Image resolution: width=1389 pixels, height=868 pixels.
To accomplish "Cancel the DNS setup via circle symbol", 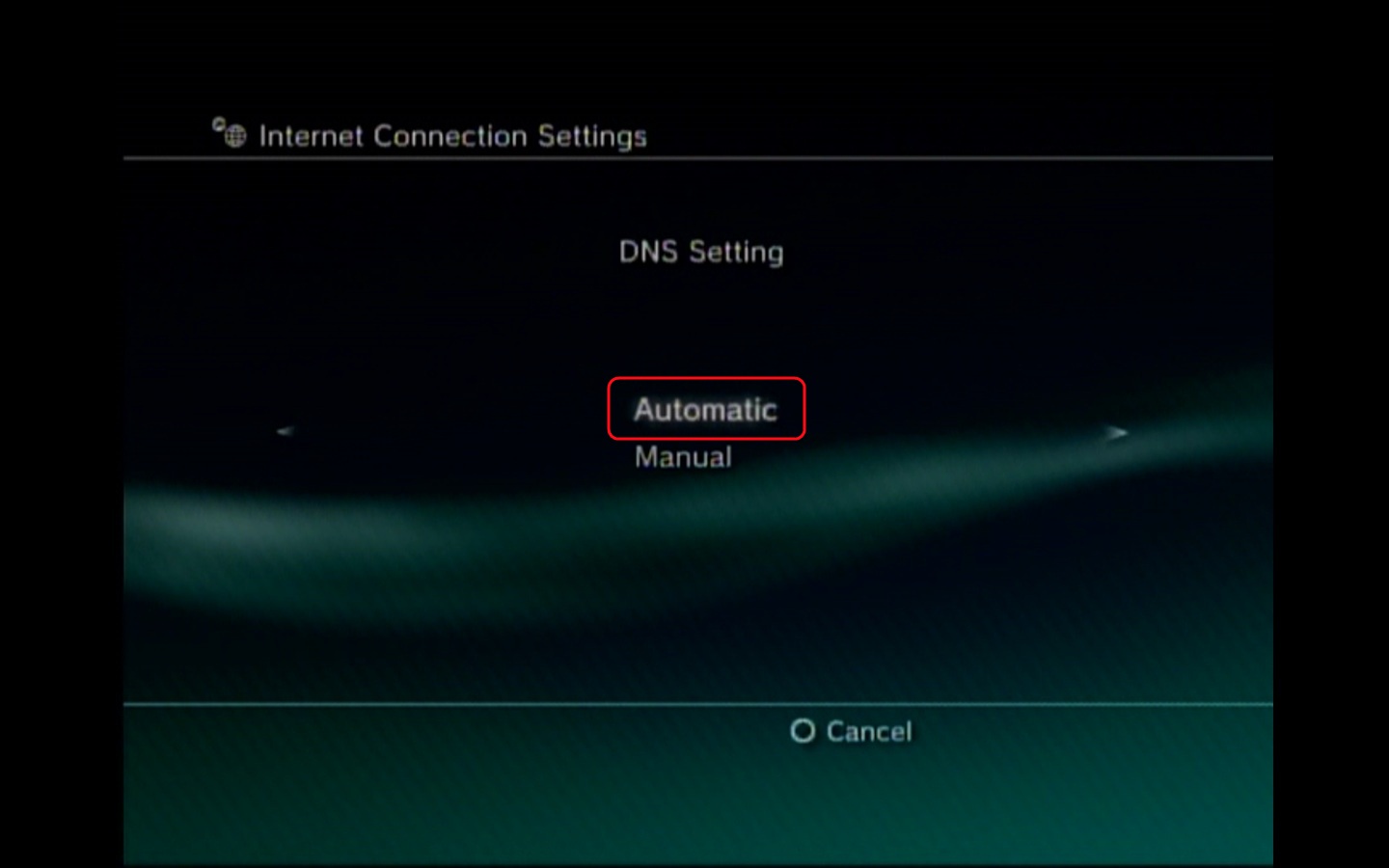I will tap(803, 731).
